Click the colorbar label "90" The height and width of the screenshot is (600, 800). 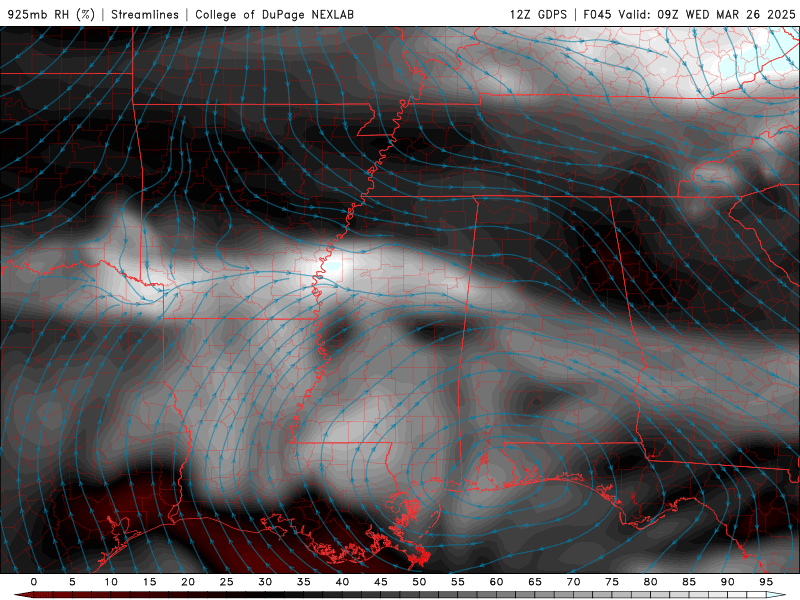pos(727,582)
